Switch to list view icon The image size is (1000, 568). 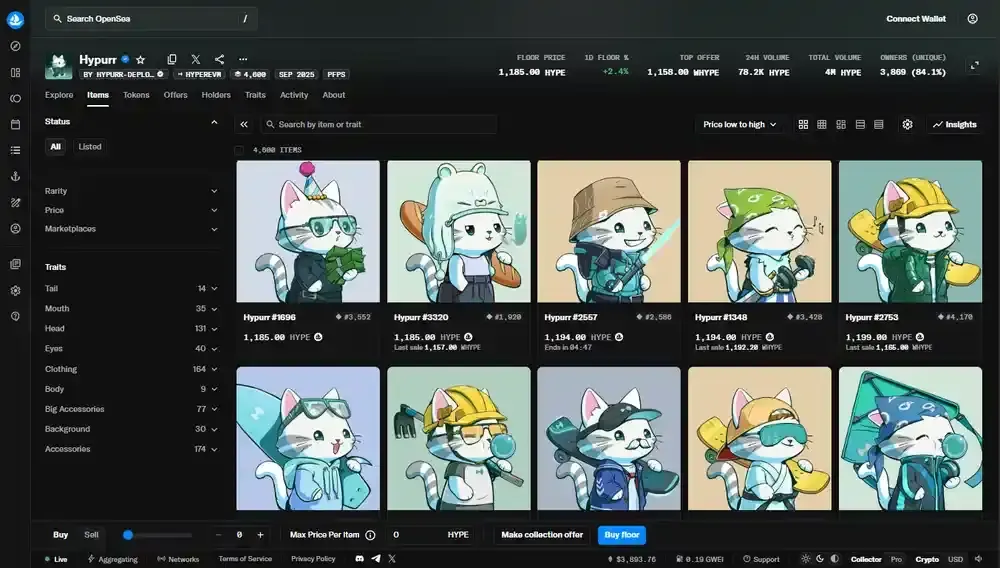[860, 124]
